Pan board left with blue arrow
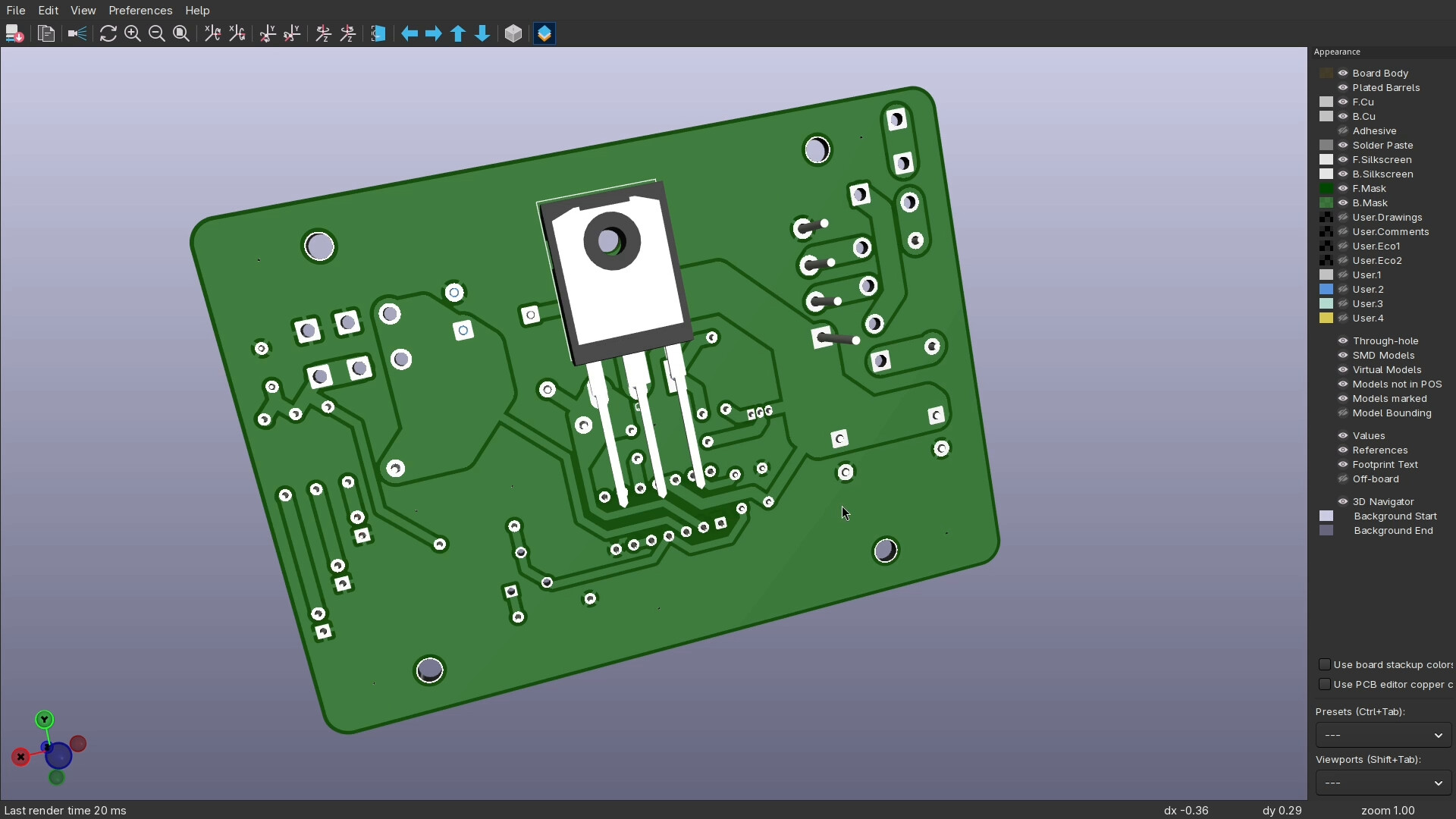 pos(409,33)
